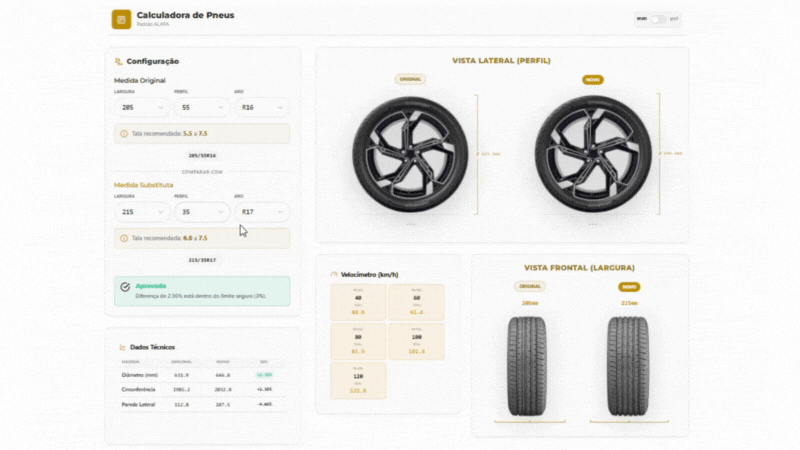800x450 pixels.
Task: Select the 120 km/h speedometer card
Action: click(358, 382)
